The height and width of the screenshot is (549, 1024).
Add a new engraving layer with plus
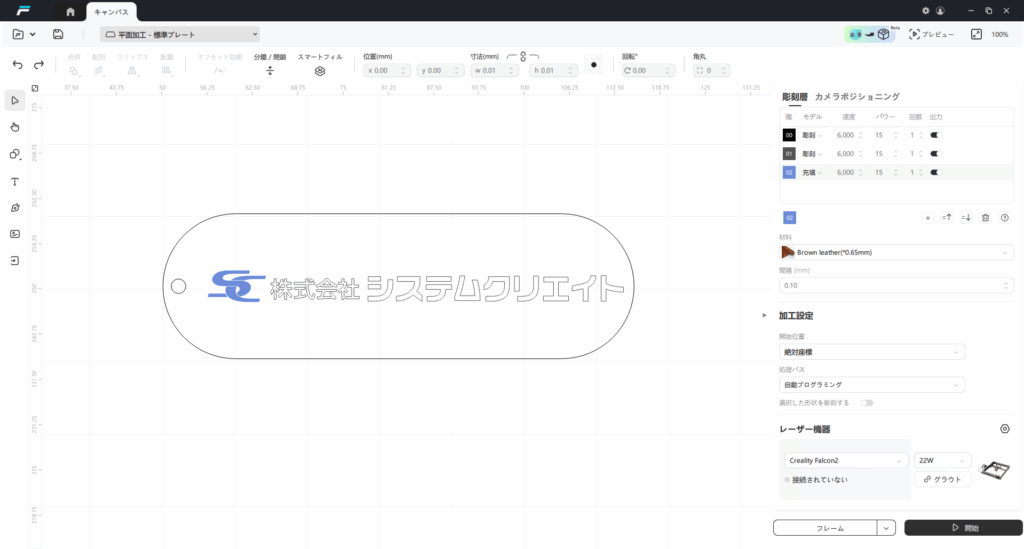click(927, 218)
